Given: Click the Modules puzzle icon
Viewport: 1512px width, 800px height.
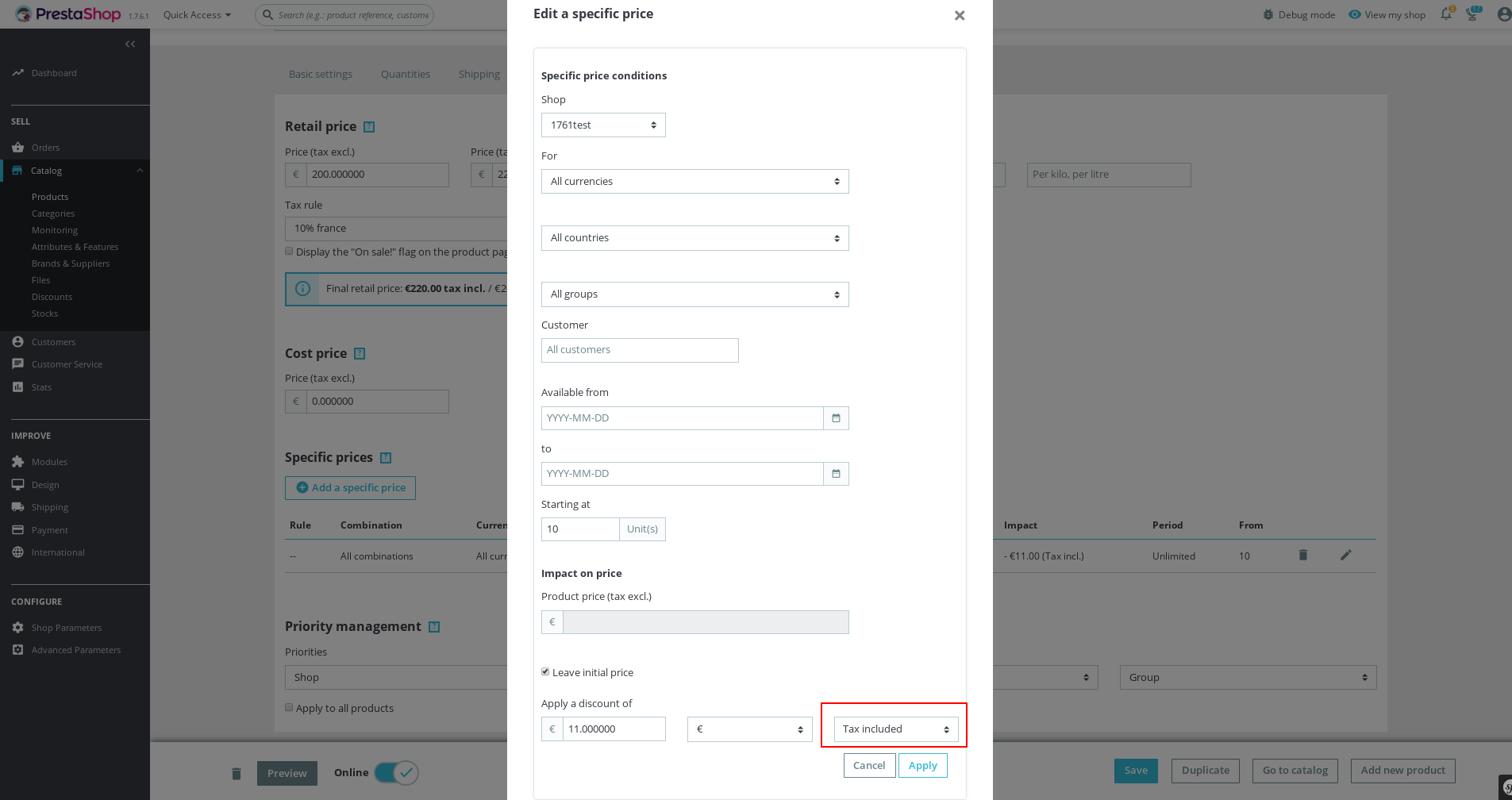Looking at the screenshot, I should 17,462.
